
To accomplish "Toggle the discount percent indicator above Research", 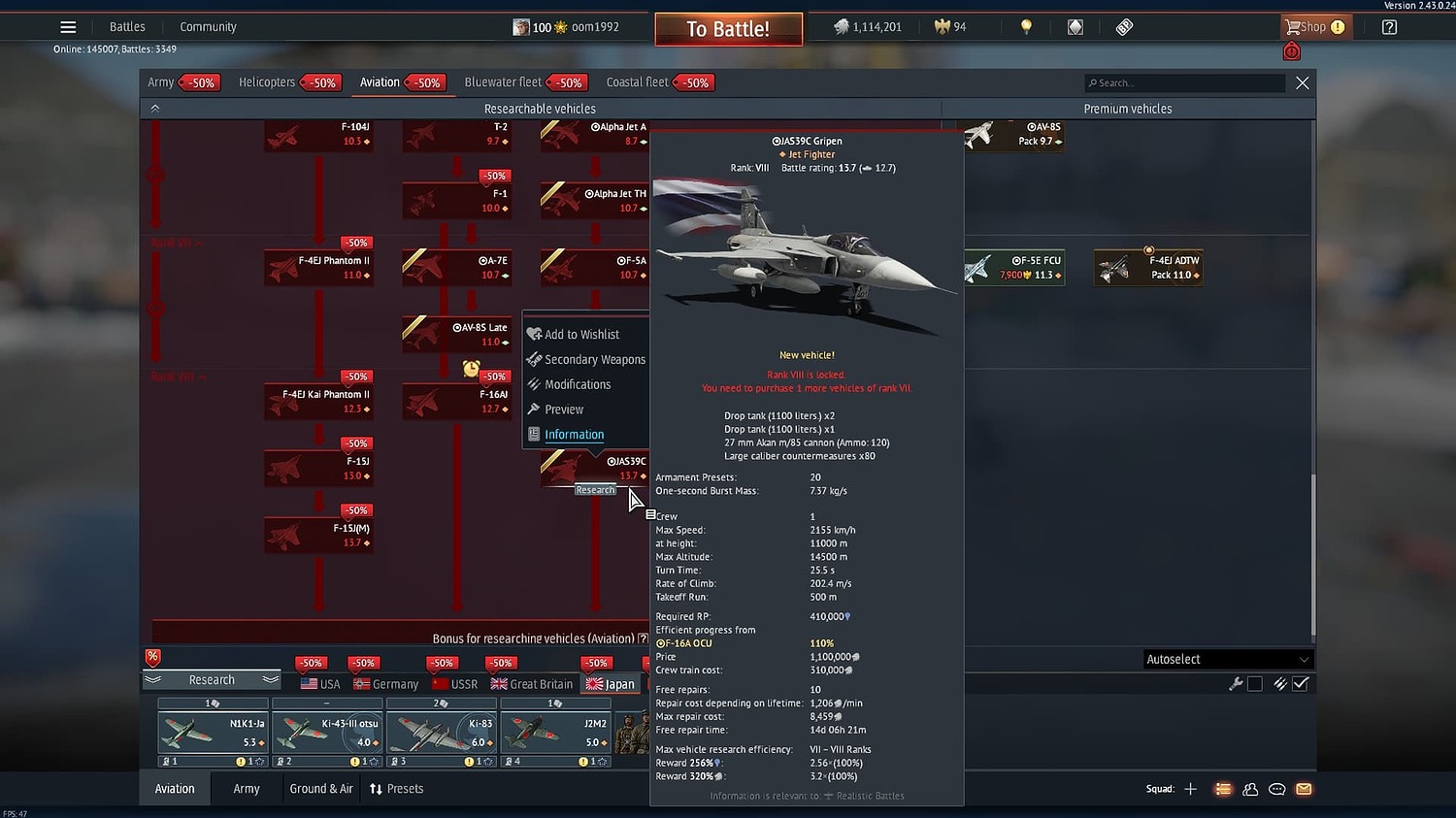I will point(152,657).
